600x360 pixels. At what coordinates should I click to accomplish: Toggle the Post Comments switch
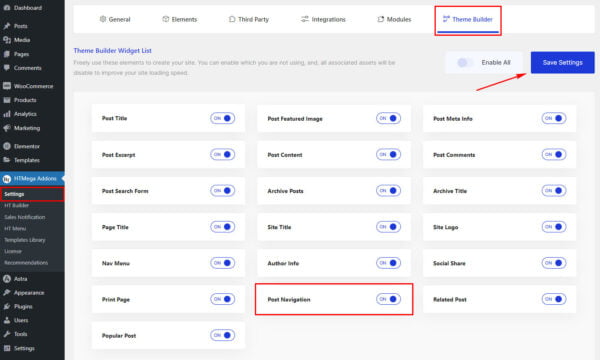point(554,155)
